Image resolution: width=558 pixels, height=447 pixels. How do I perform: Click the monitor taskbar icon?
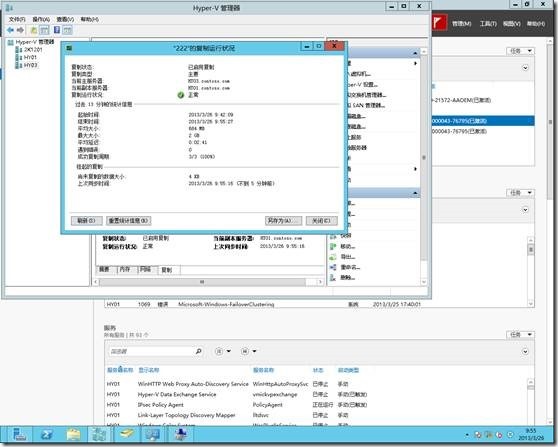click(153, 435)
